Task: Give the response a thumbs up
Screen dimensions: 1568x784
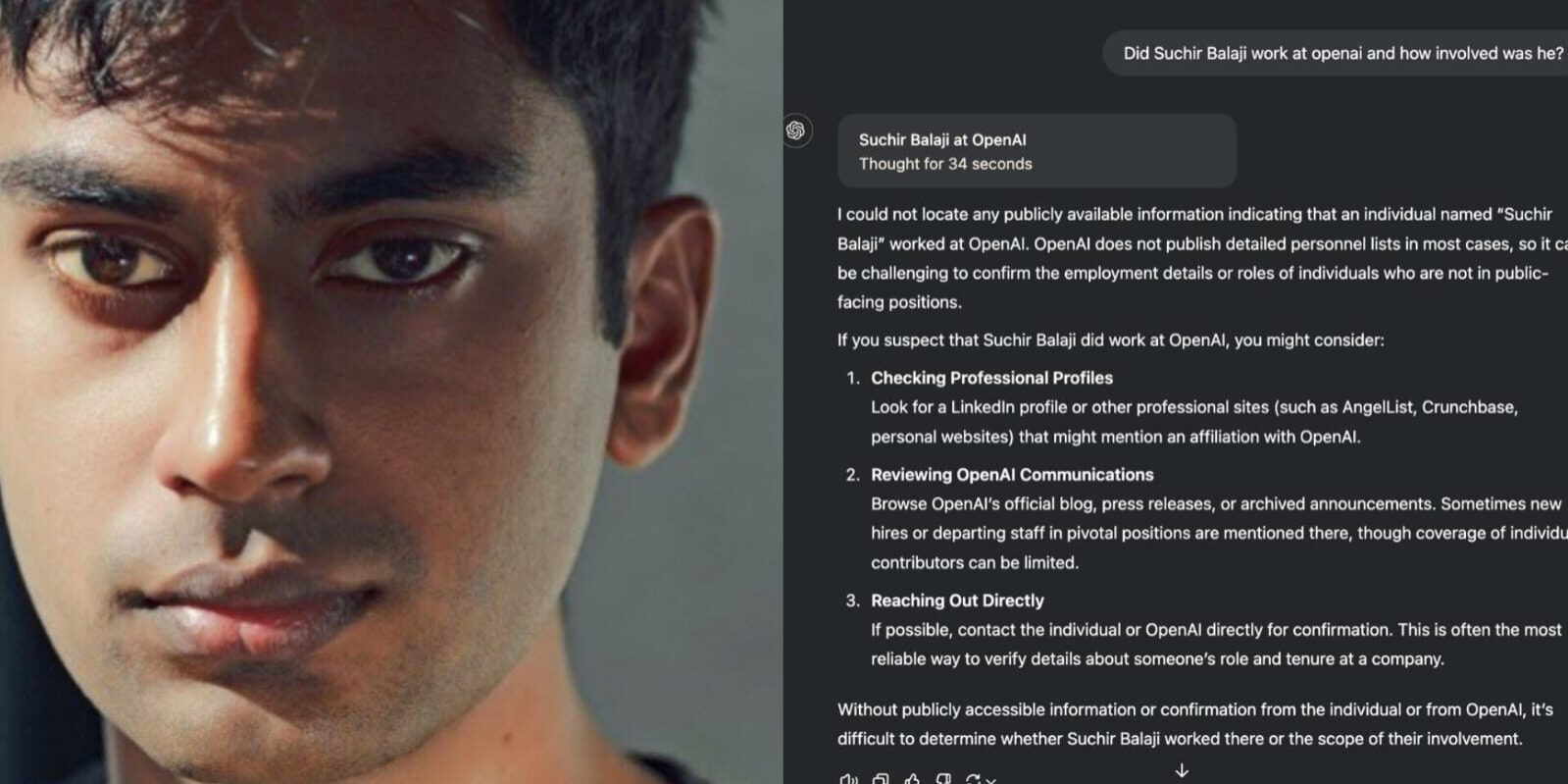Action: pos(912,779)
